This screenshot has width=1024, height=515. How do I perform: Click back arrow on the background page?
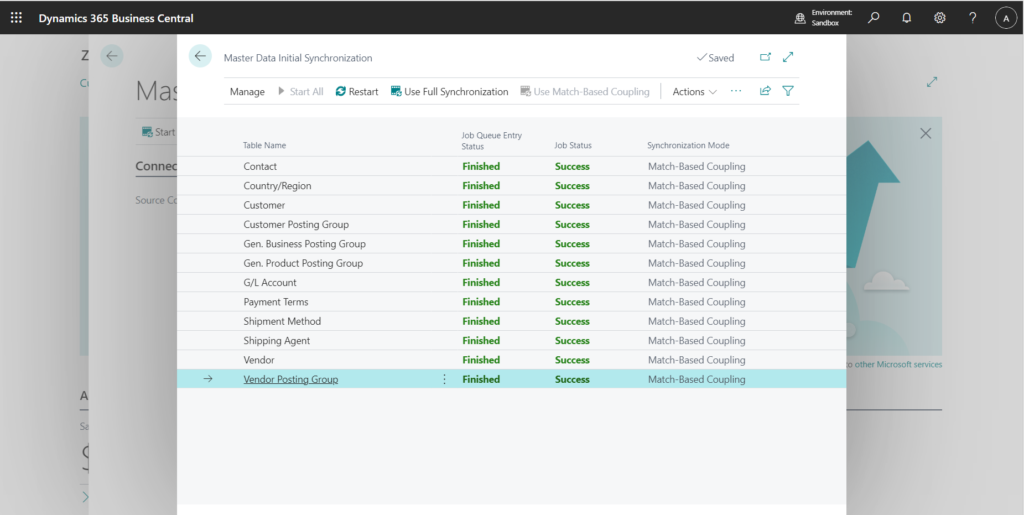pyautogui.click(x=112, y=56)
